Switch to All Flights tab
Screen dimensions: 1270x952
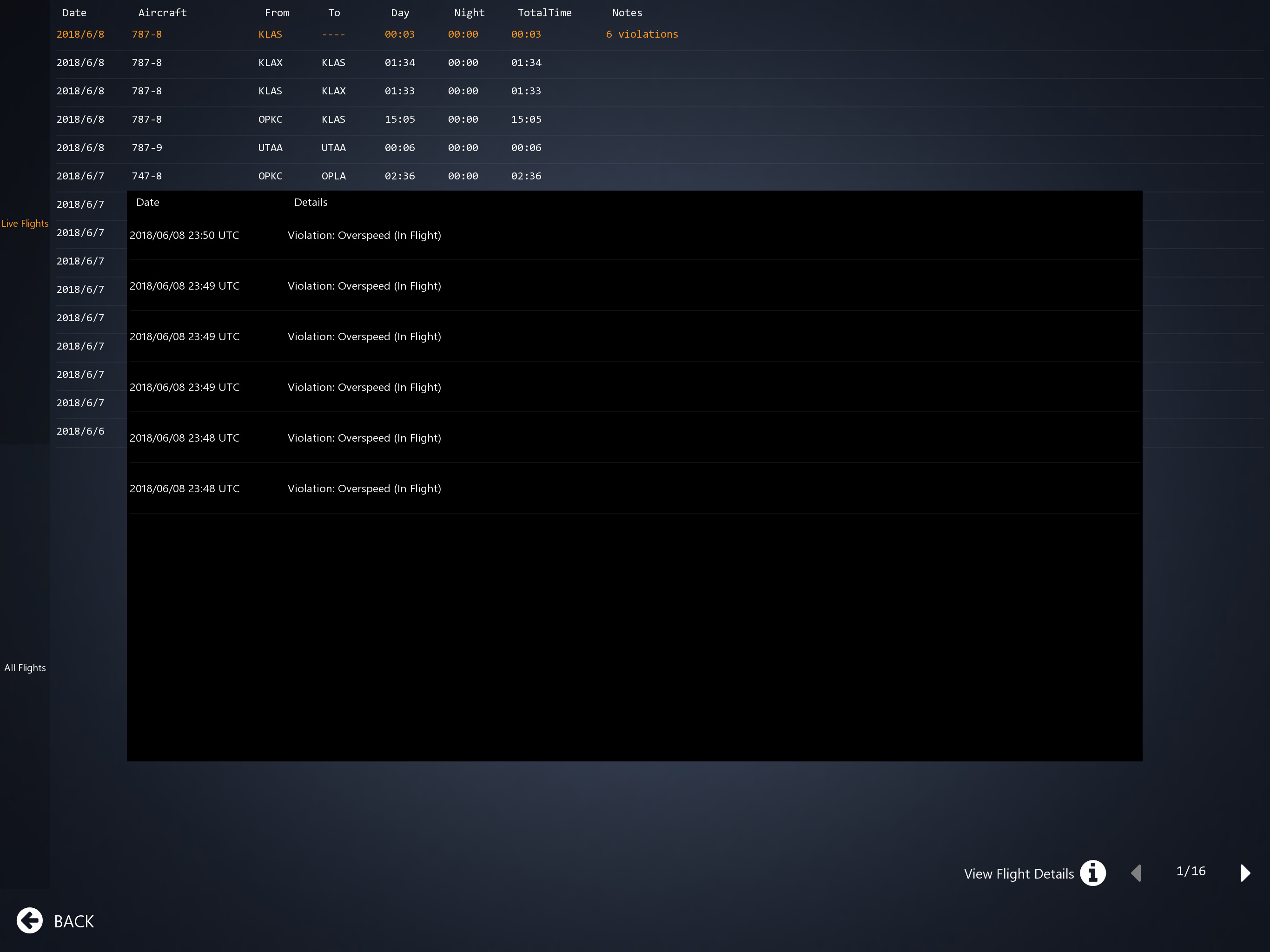pyautogui.click(x=25, y=668)
